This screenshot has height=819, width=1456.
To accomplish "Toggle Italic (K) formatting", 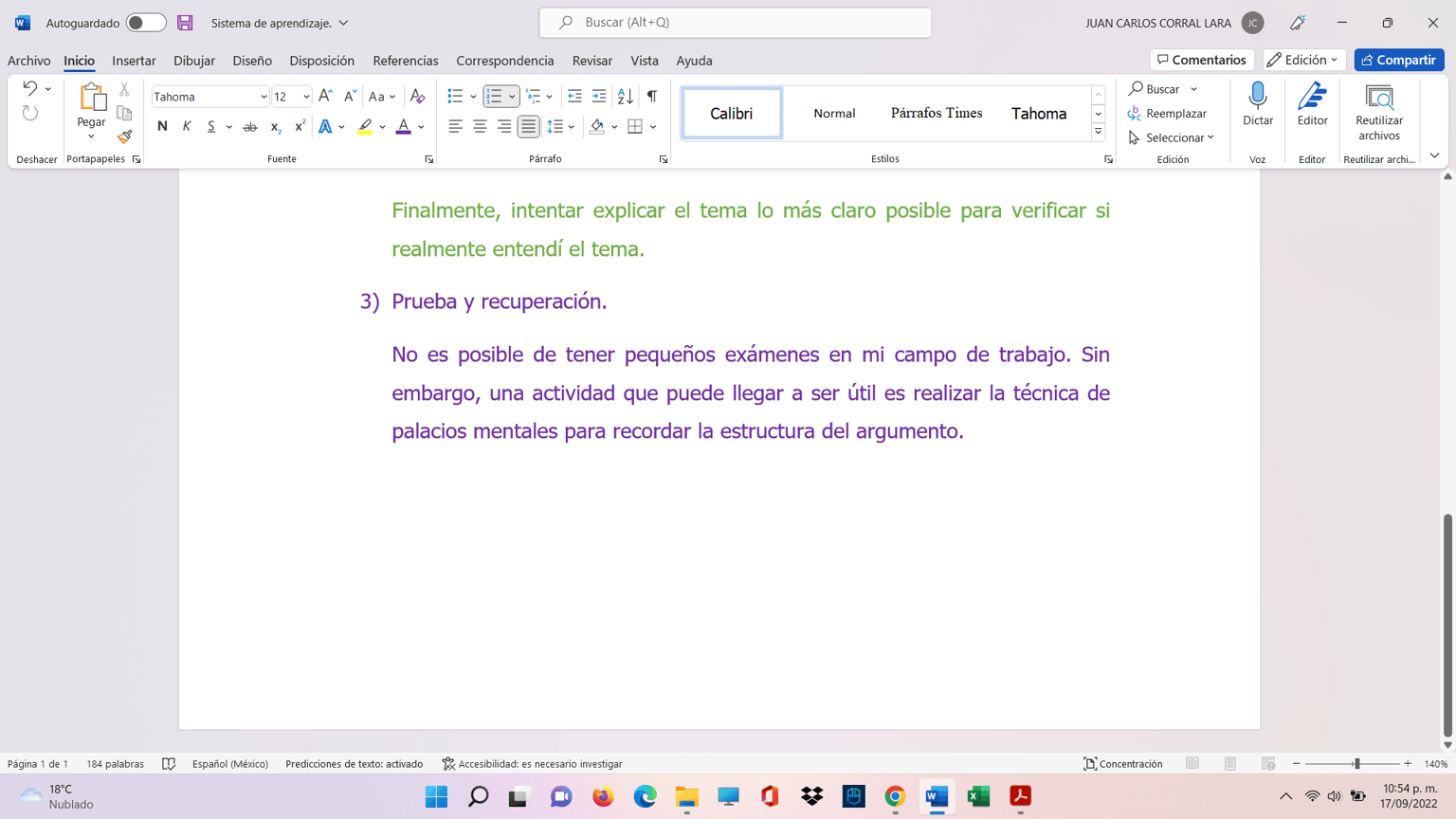I will [x=187, y=126].
